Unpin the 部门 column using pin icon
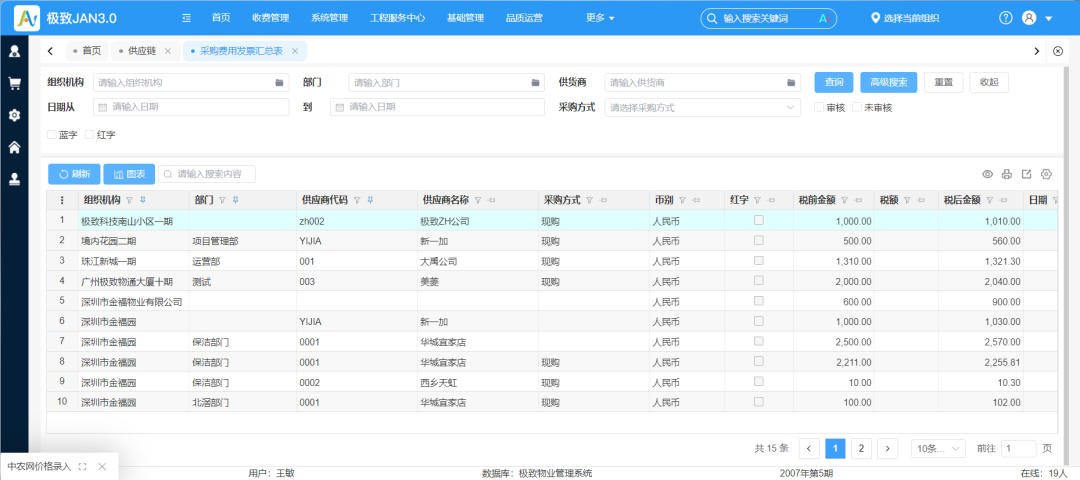 click(235, 200)
